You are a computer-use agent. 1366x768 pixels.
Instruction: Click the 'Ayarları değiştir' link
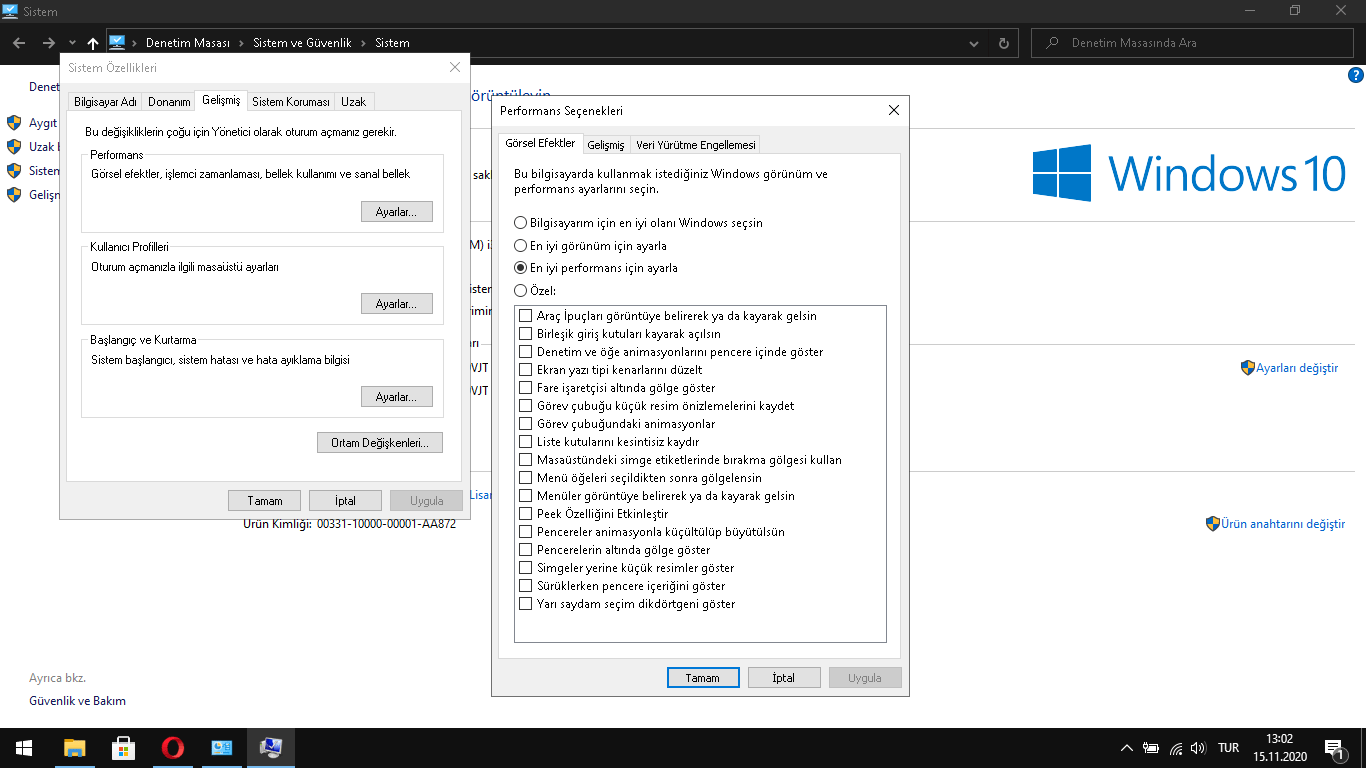click(1297, 368)
